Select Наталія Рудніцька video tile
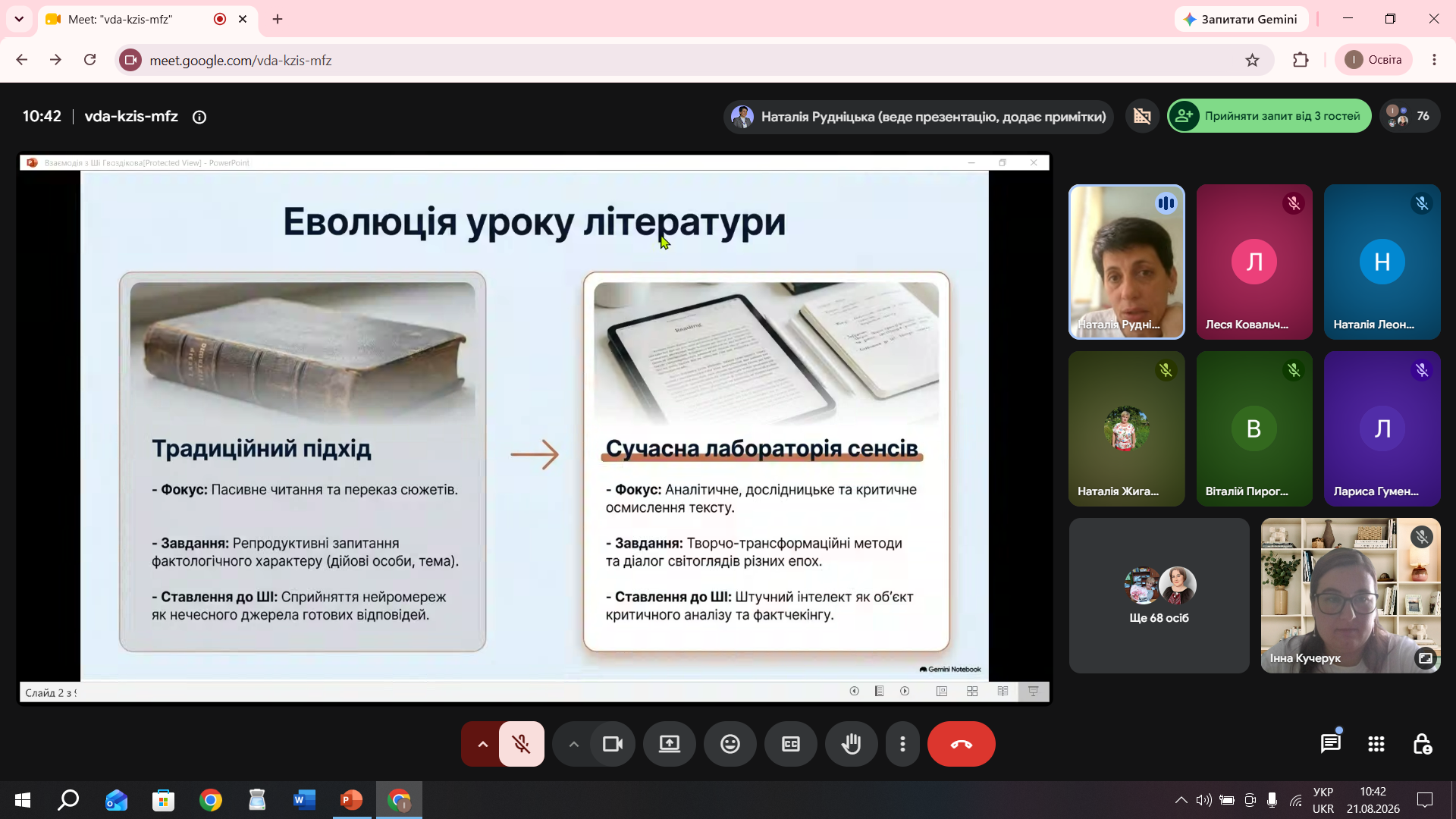Image resolution: width=1456 pixels, height=819 pixels. [x=1127, y=262]
